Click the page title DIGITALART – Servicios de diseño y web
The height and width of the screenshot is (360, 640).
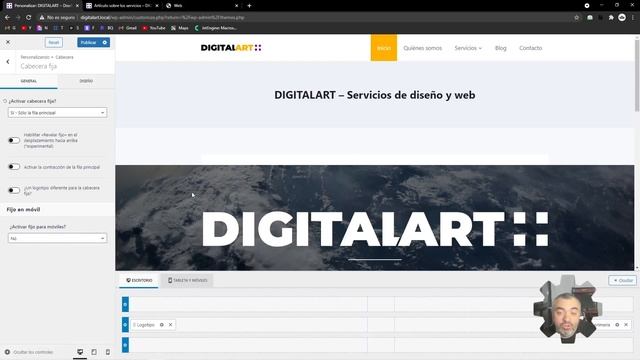click(375, 95)
